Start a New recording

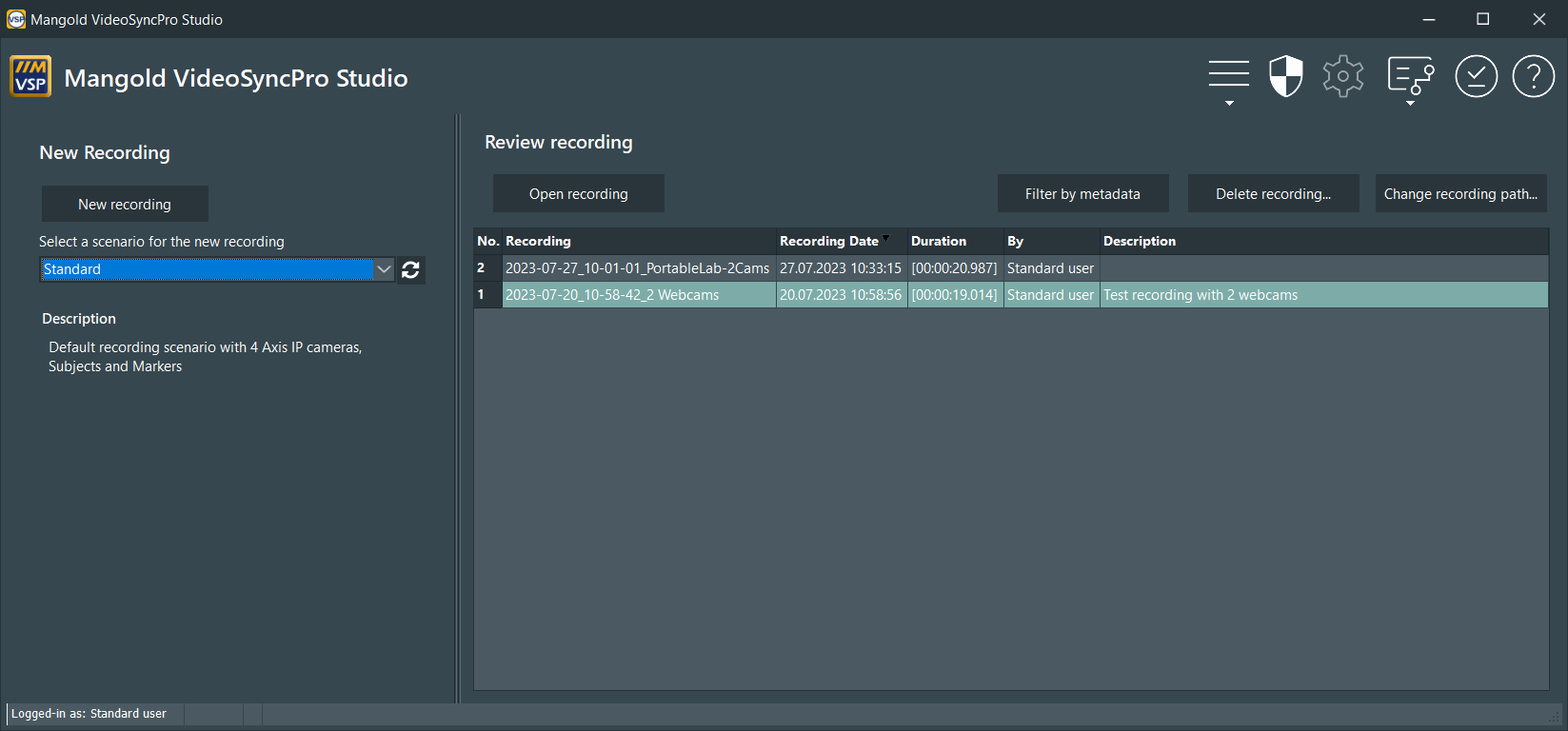pos(125,204)
